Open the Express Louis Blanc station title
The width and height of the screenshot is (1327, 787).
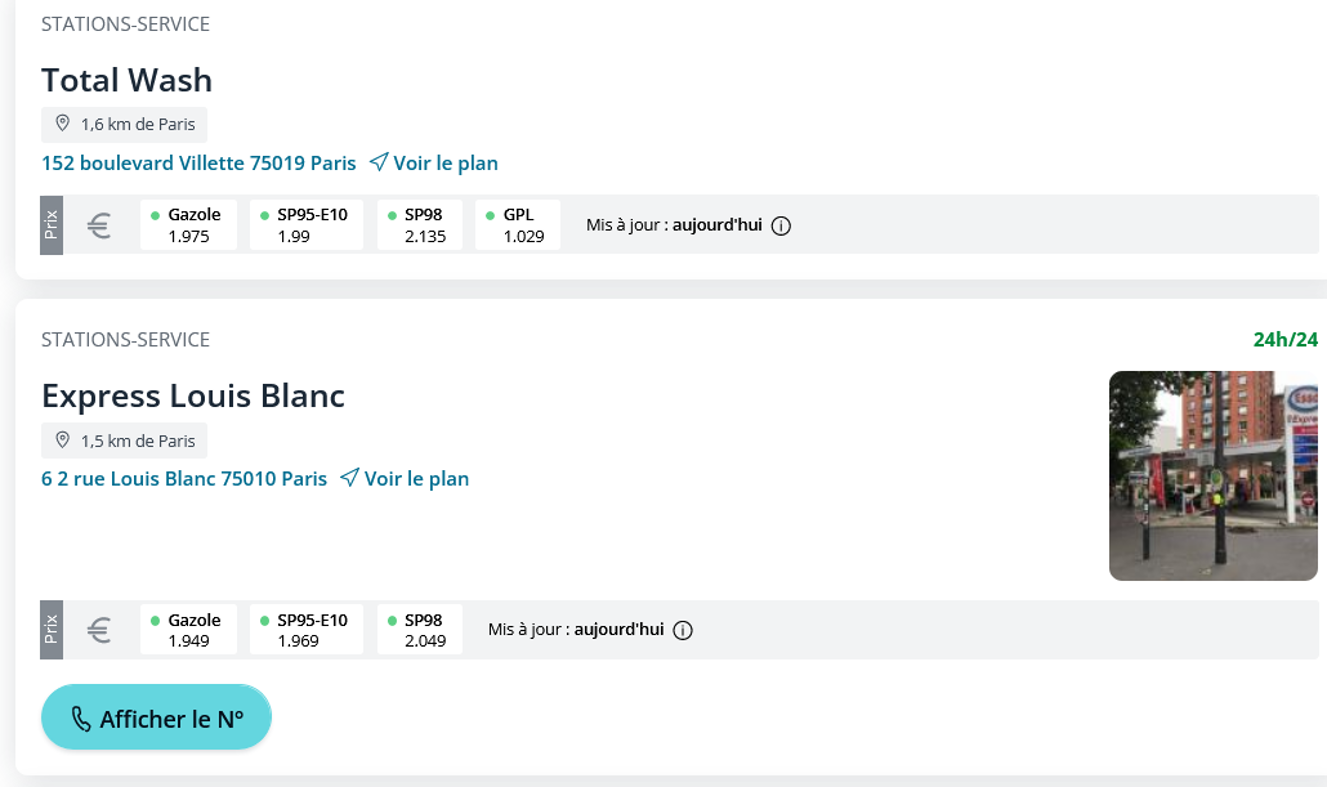pyautogui.click(x=193, y=396)
